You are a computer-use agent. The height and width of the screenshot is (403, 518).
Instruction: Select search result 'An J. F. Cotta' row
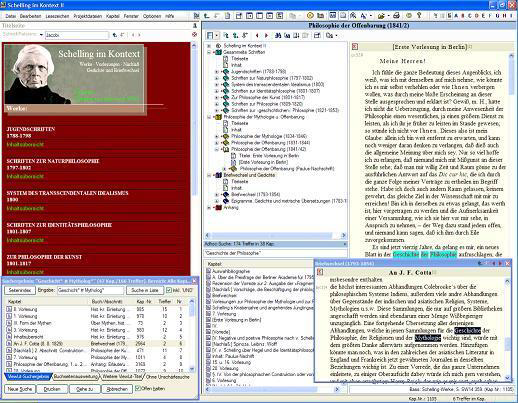[x=95, y=344]
